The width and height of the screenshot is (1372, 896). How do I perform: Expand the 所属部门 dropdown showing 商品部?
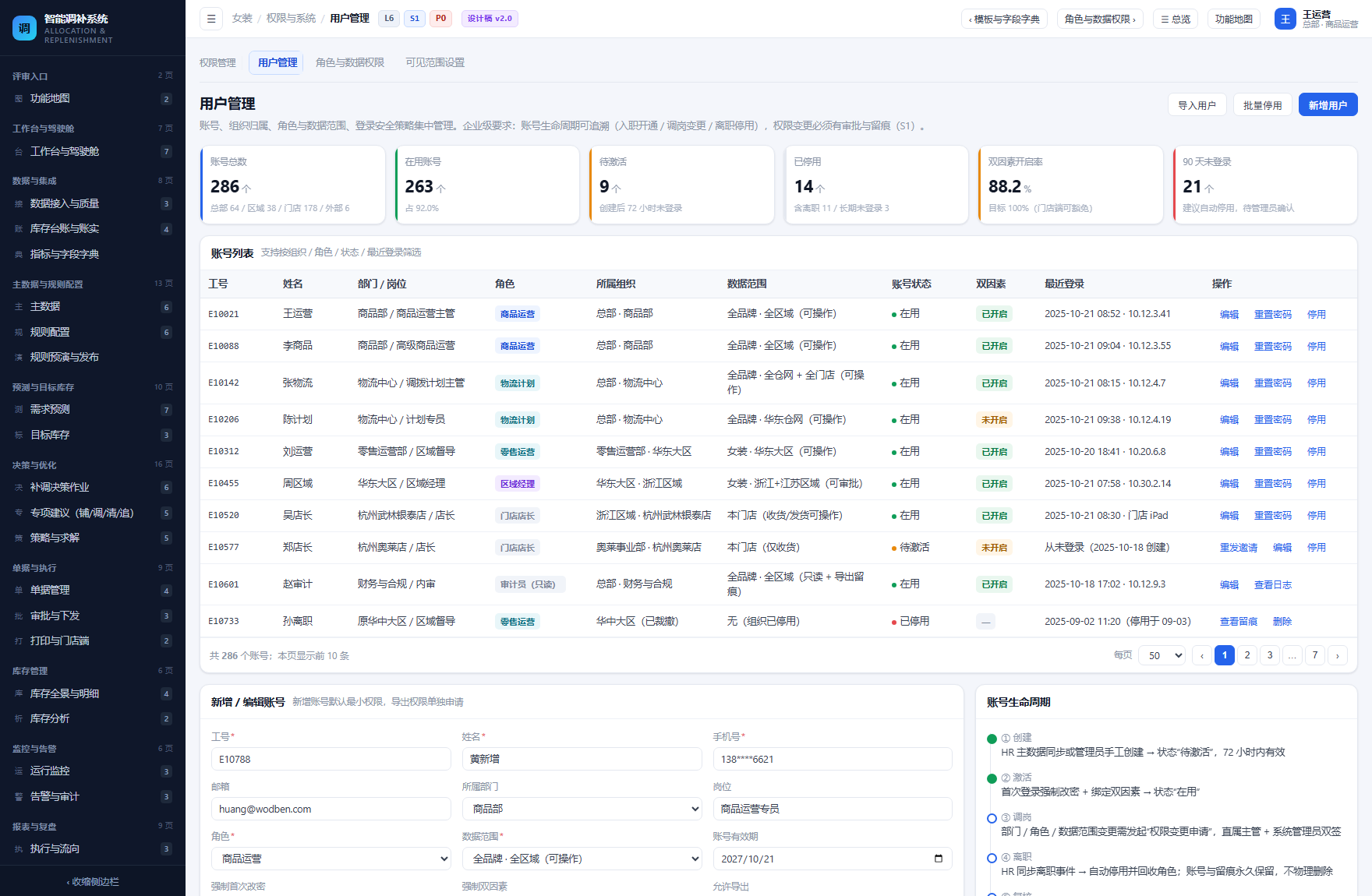tap(582, 809)
